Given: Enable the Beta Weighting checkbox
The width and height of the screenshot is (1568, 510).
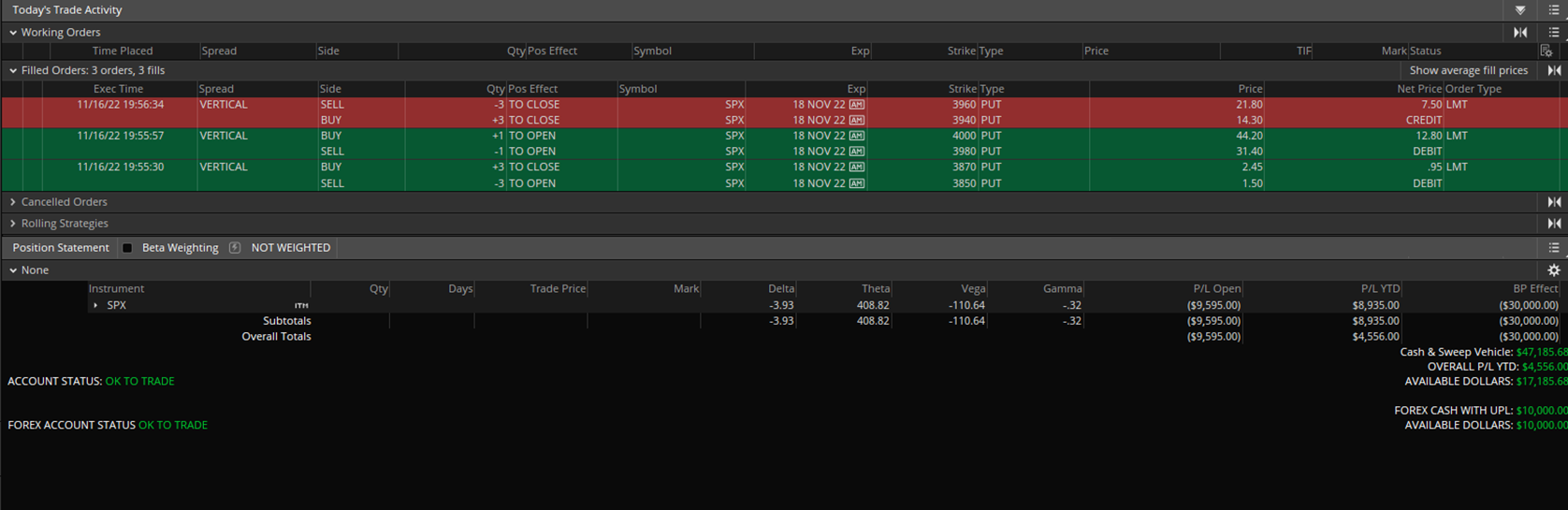Looking at the screenshot, I should pos(127,248).
